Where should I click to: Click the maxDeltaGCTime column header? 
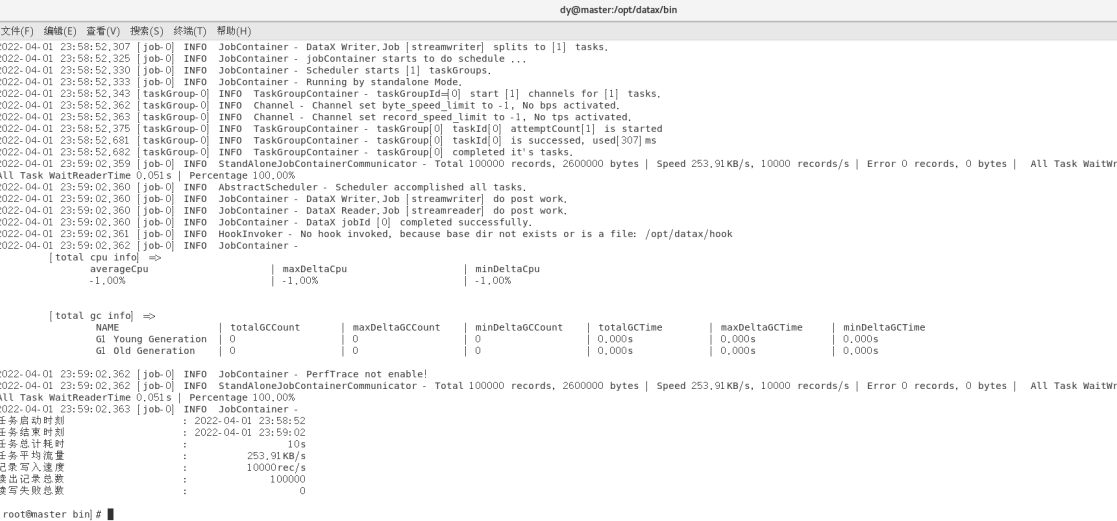(761, 327)
